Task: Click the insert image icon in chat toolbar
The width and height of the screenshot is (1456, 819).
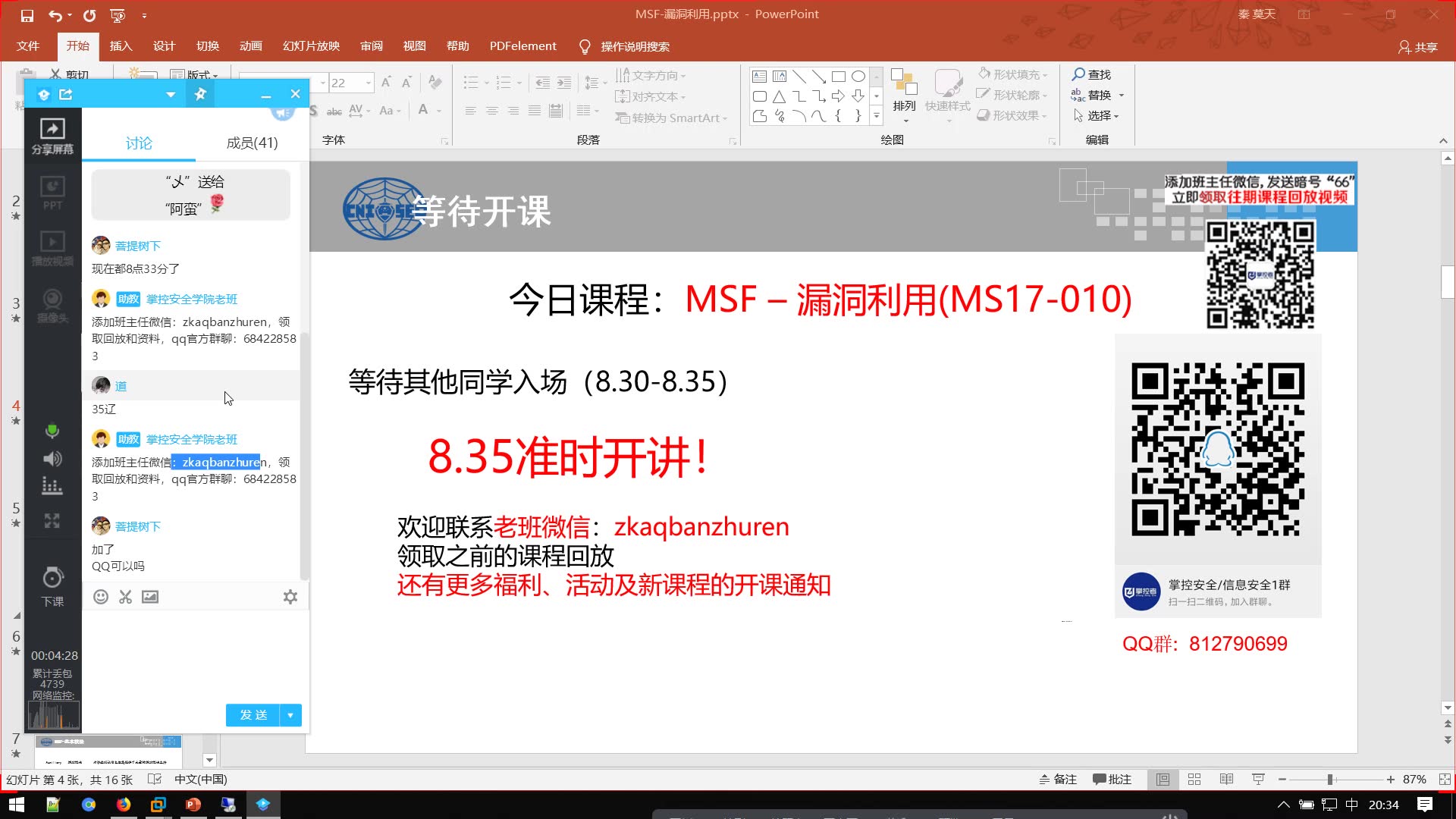Action: [149, 597]
